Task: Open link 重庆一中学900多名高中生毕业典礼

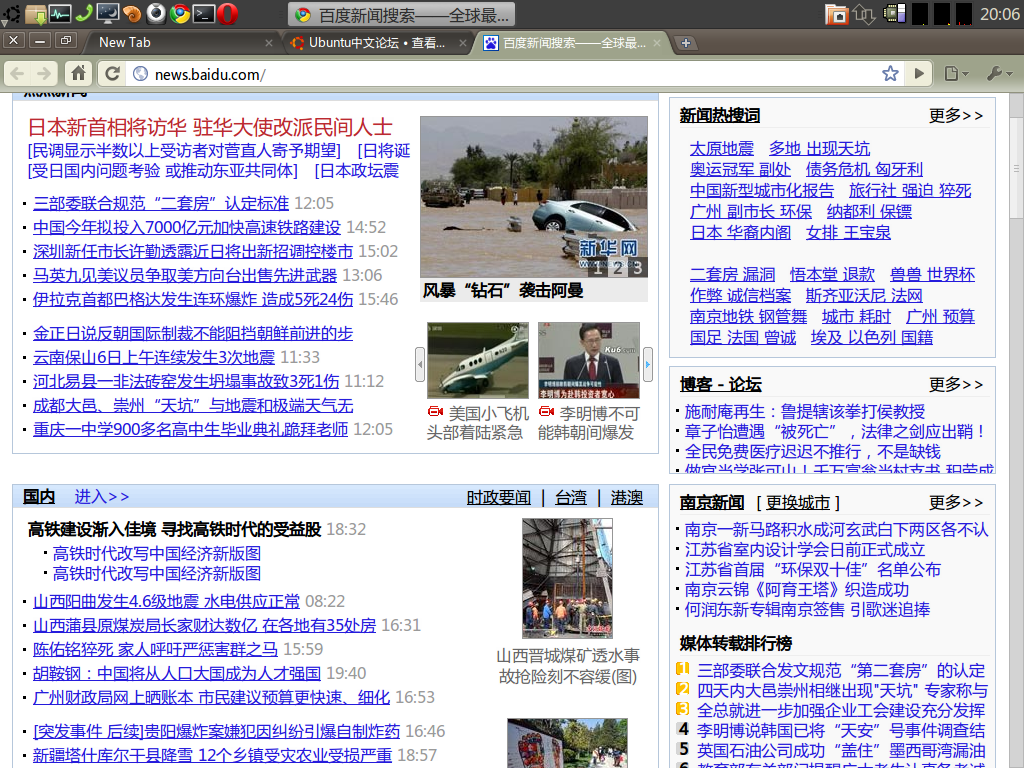Action: pyautogui.click(x=190, y=429)
